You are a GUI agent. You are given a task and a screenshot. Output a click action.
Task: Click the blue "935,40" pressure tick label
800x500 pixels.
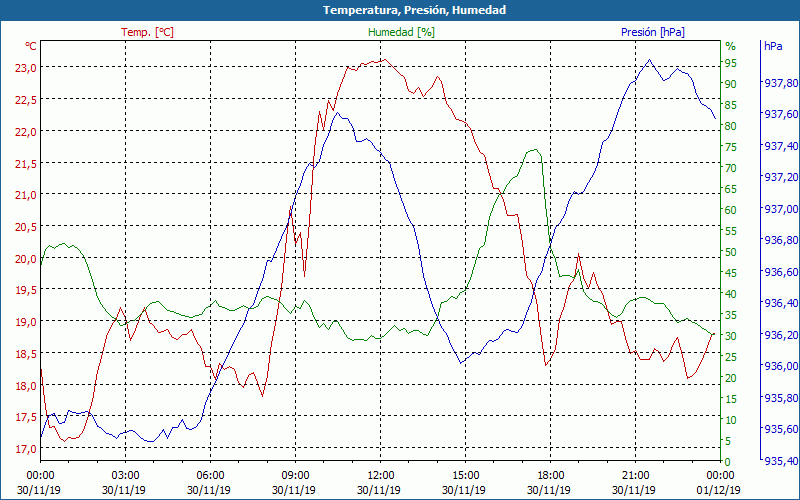(781, 461)
